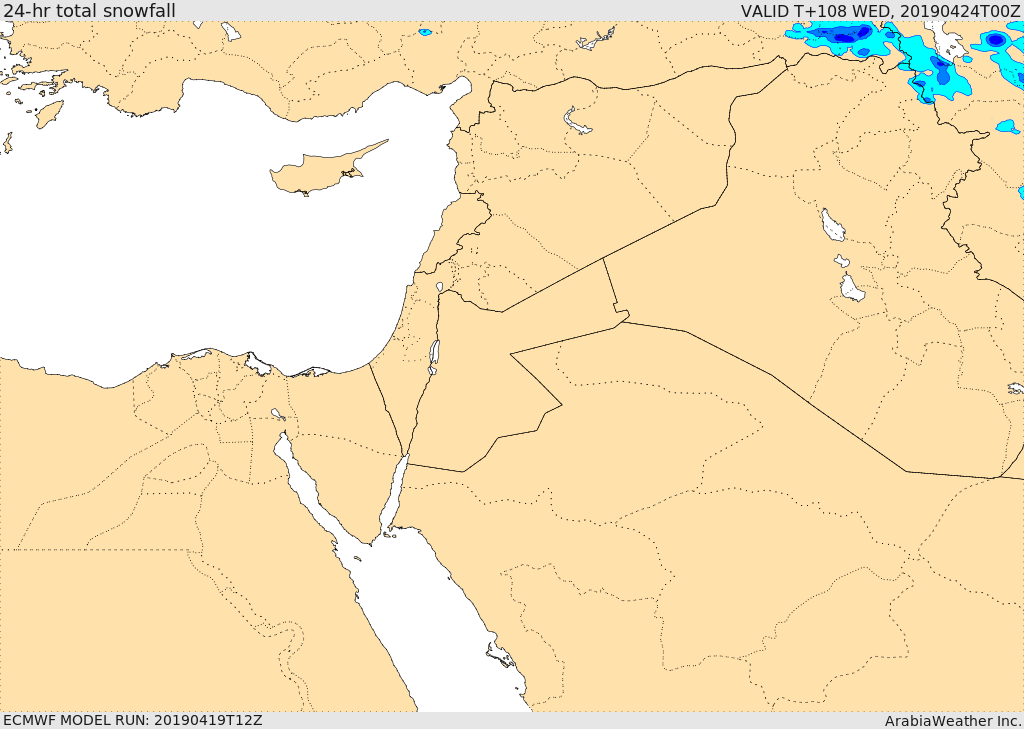Screen dimensions: 1024x729
Task: Click the Gulf of Aqaba water inlet
Action: tap(394, 496)
